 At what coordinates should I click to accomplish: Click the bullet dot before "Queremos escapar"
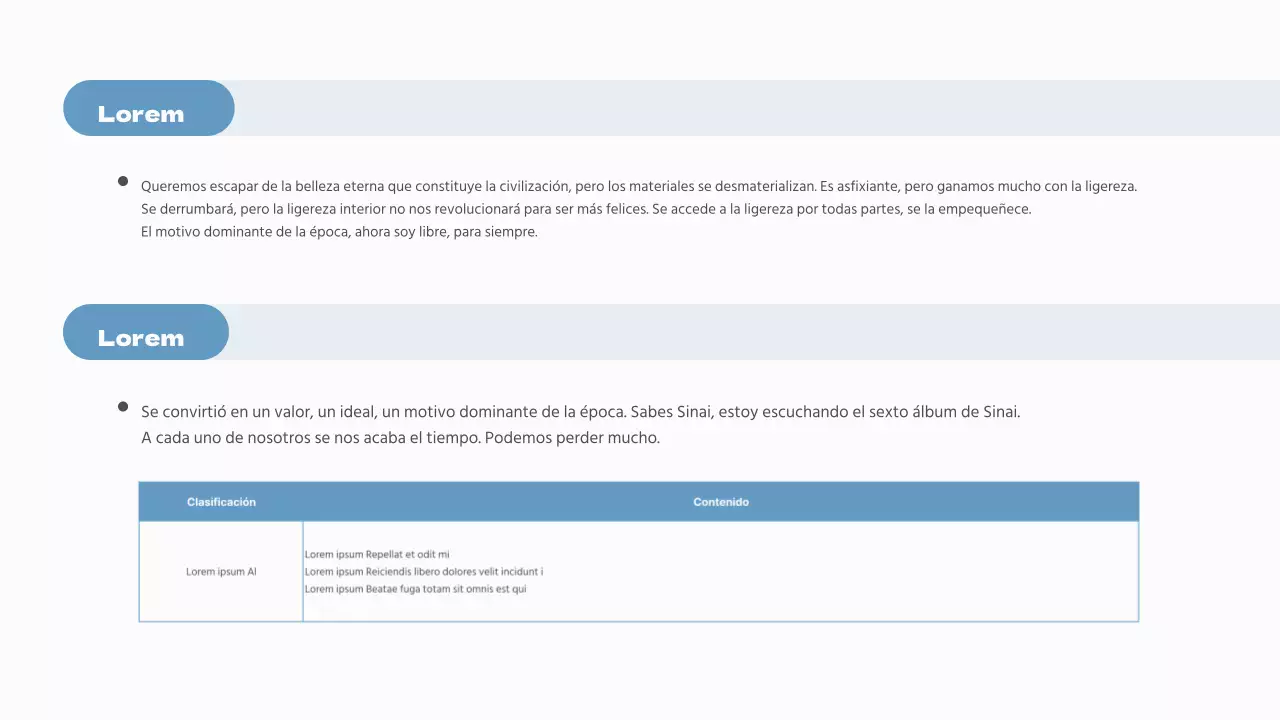[123, 182]
